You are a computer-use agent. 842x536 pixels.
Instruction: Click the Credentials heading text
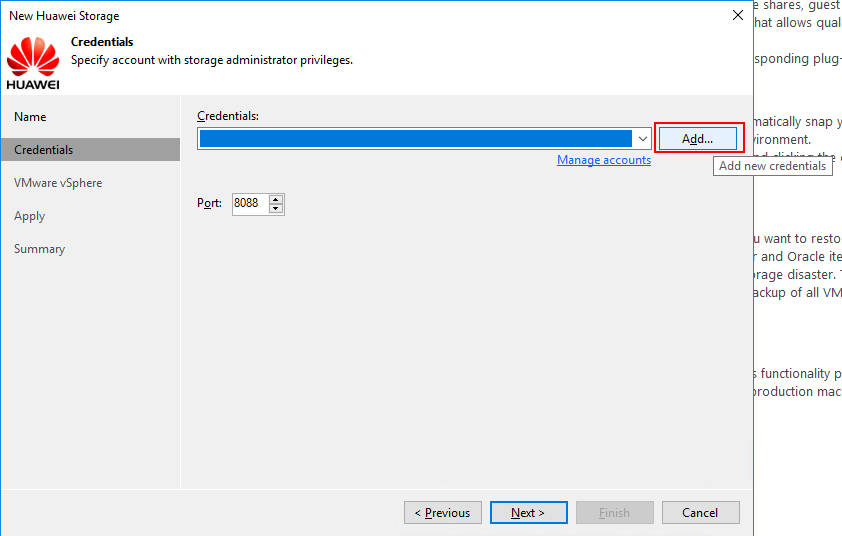pyautogui.click(x=102, y=42)
